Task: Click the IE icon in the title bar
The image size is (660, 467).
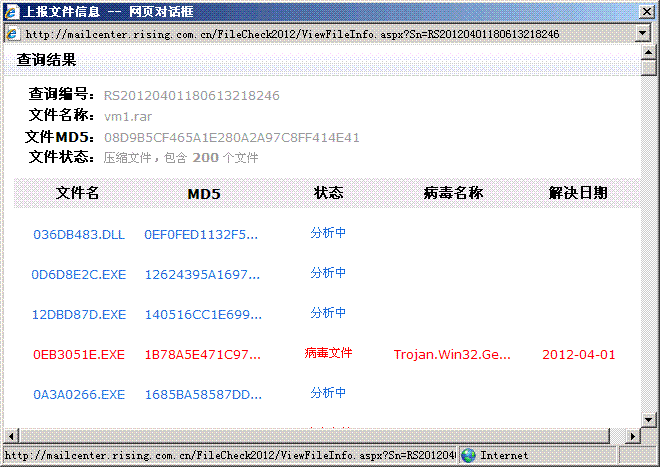Action: (11, 11)
